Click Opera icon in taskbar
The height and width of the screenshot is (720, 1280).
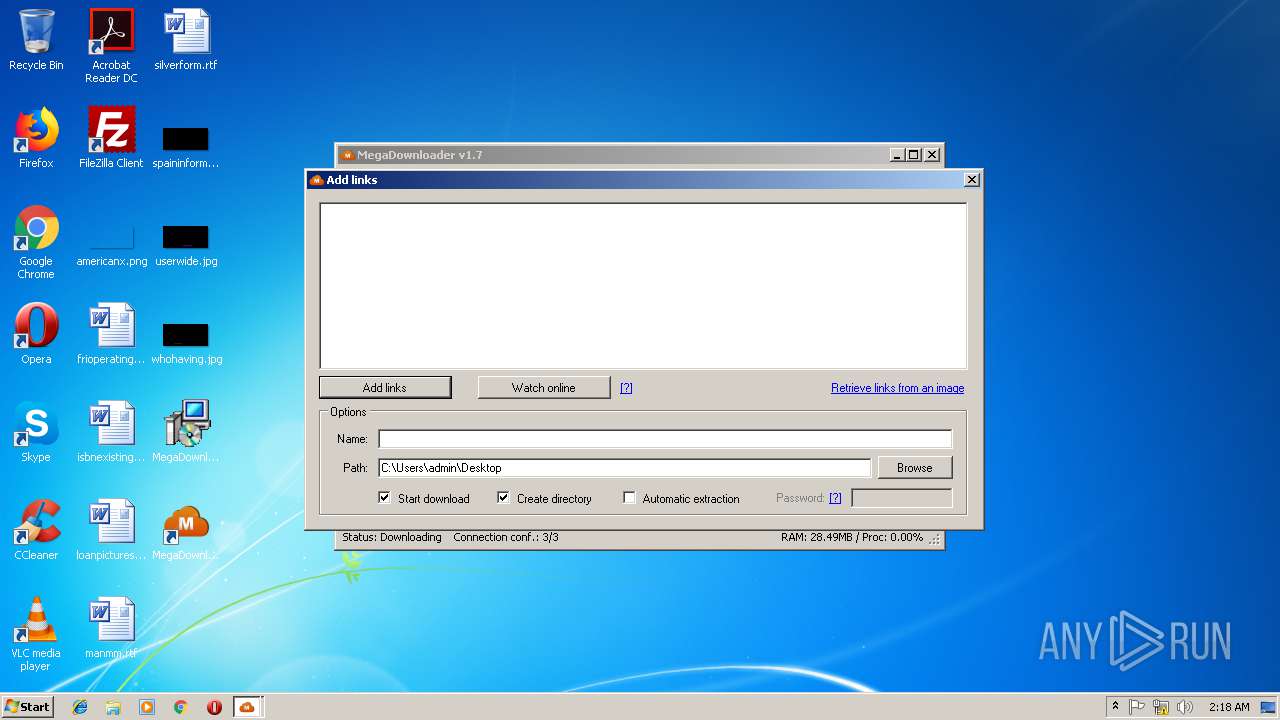214,707
